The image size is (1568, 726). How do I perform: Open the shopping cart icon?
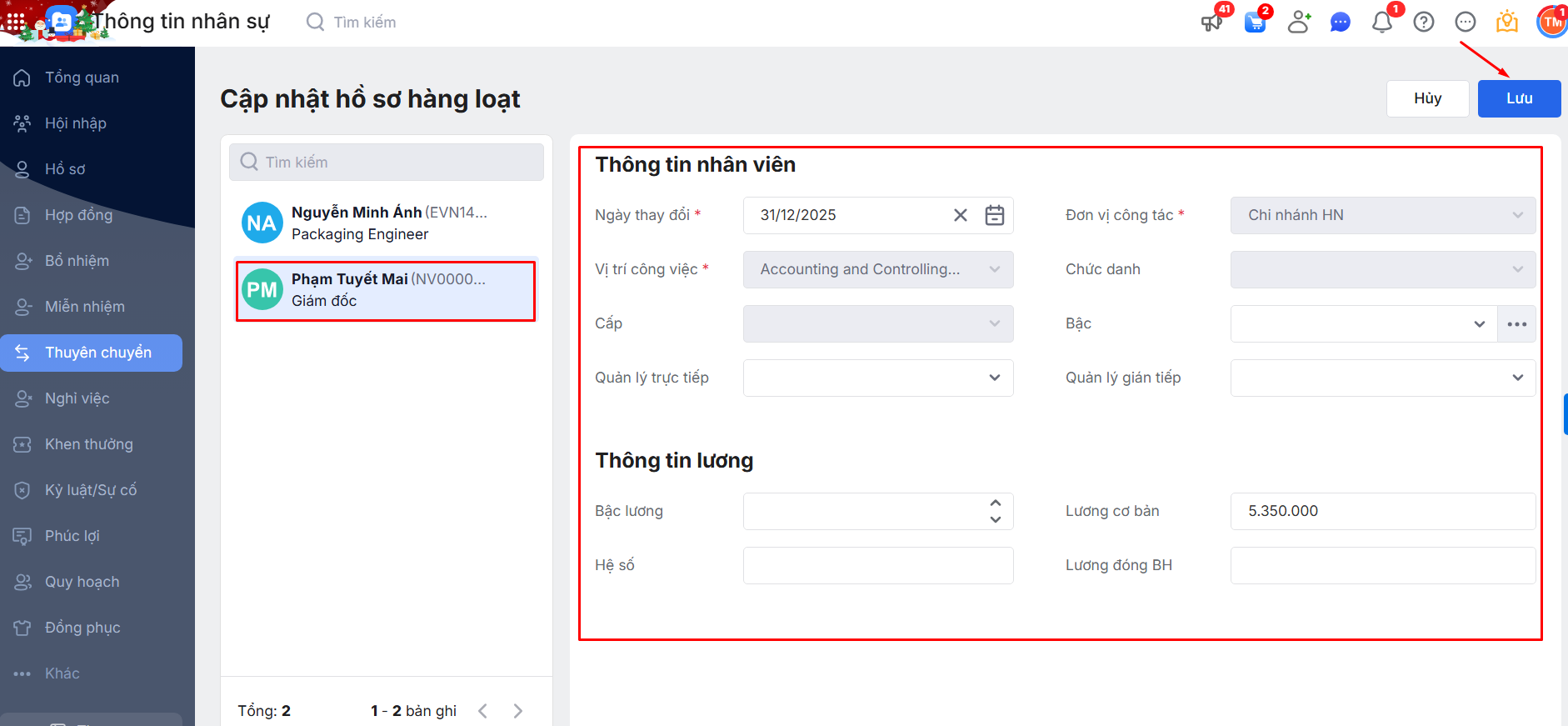click(x=1255, y=23)
